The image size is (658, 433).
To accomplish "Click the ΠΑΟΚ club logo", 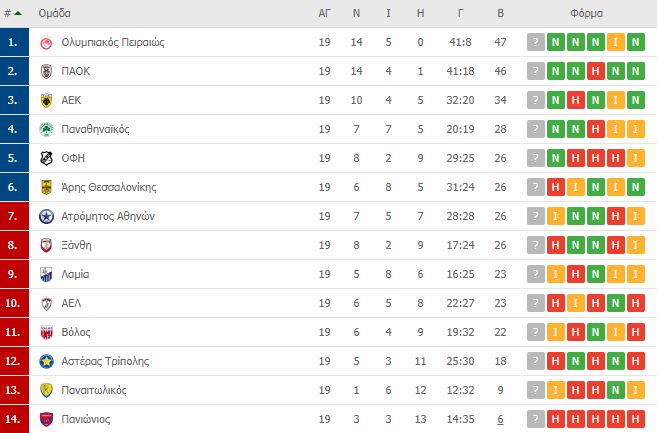I will pyautogui.click(x=46, y=71).
